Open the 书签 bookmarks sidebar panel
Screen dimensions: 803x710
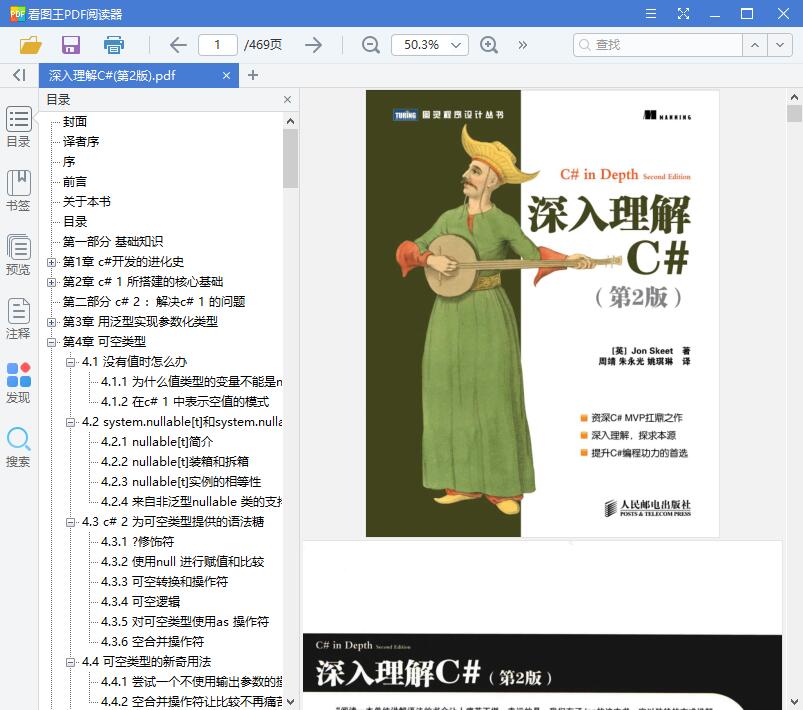18,191
